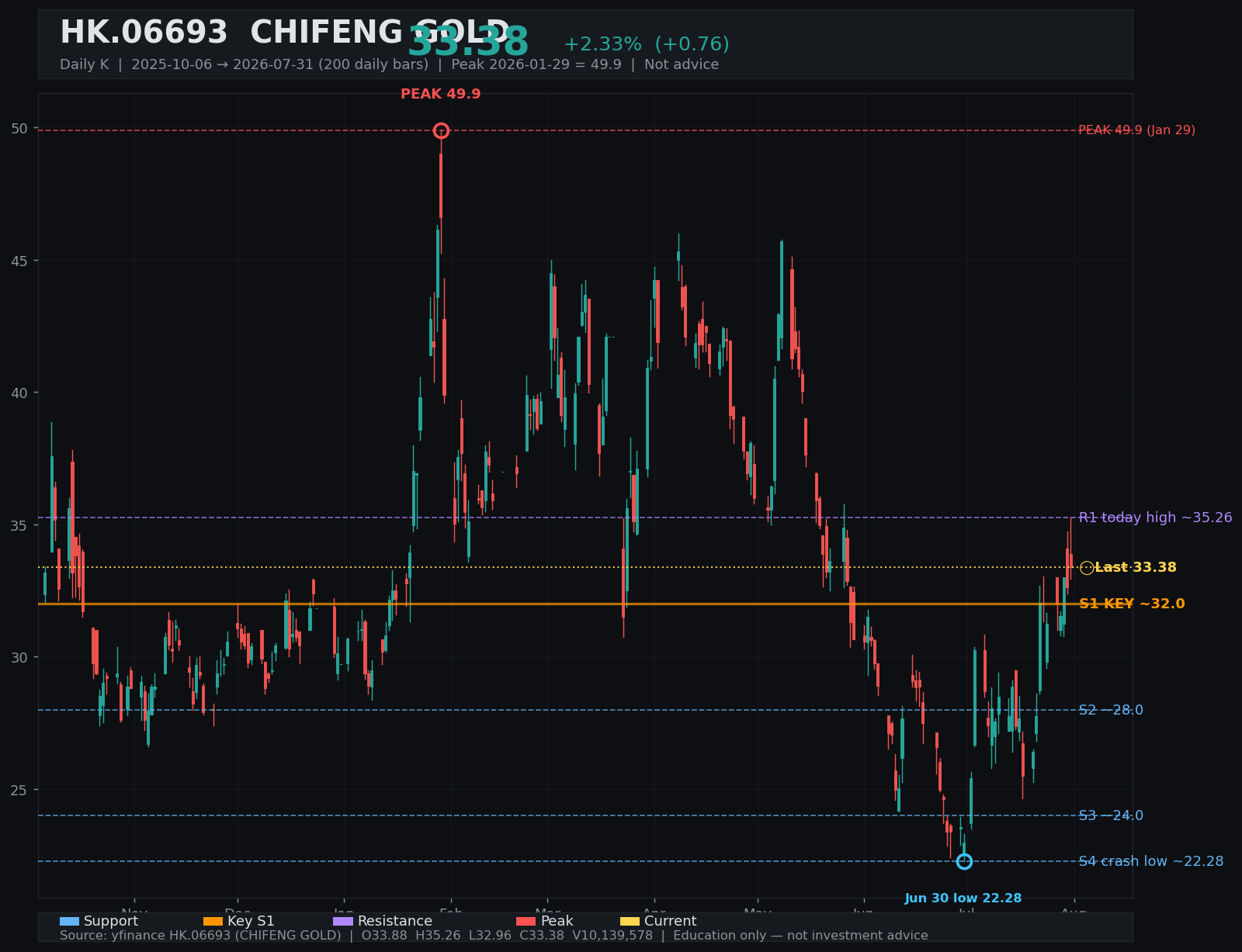Click the purple Resistance legend swatch
Viewport: 1242px width, 952px height.
(x=343, y=922)
